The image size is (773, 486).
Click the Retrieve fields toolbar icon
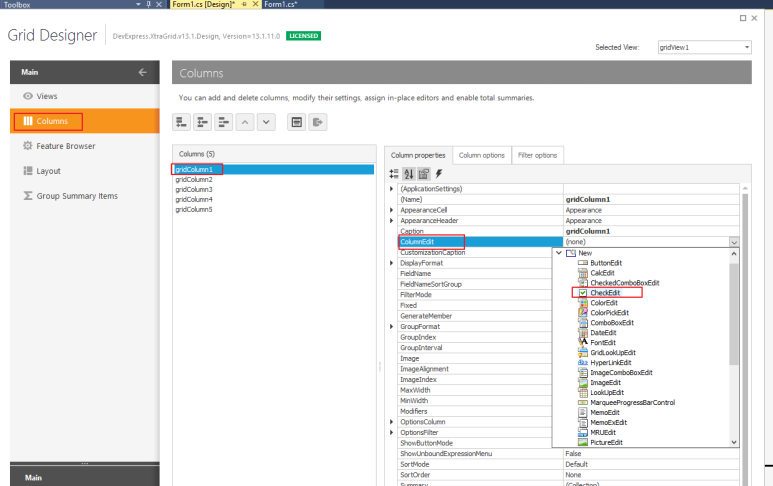(297, 122)
